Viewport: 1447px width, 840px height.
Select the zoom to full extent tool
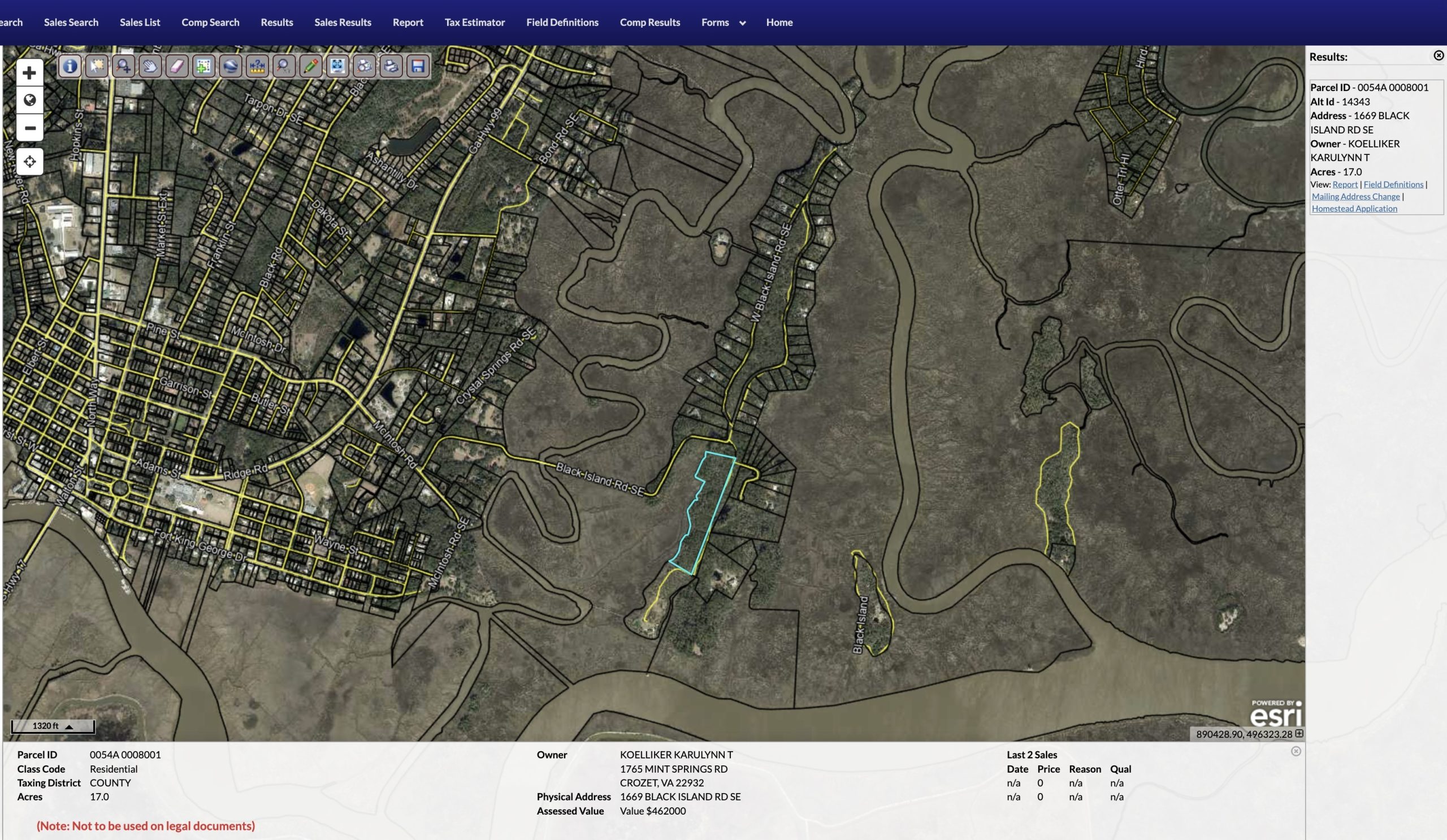click(x=337, y=67)
